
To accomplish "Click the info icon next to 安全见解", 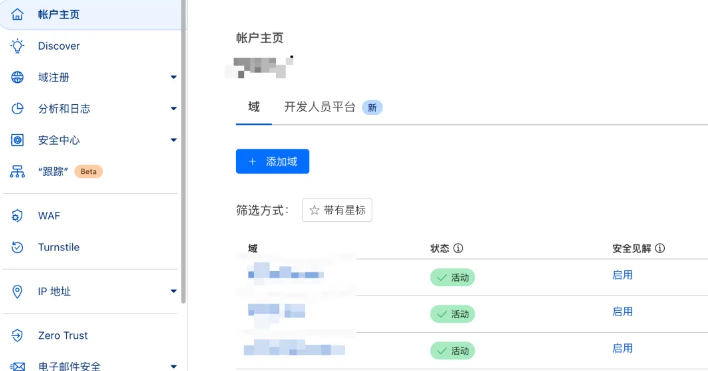I will coord(660,248).
